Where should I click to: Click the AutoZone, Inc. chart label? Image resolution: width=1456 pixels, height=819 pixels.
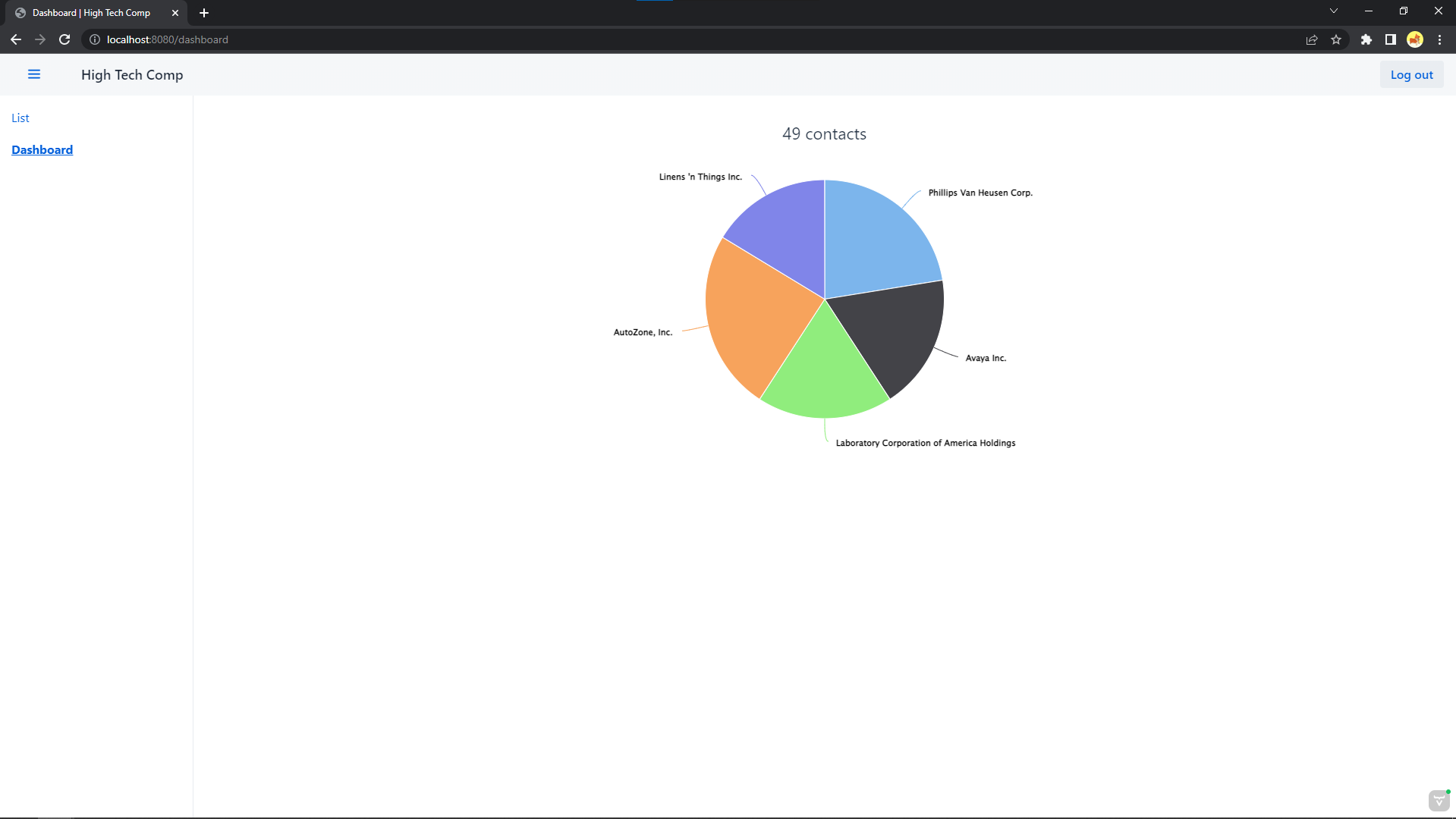coord(643,332)
